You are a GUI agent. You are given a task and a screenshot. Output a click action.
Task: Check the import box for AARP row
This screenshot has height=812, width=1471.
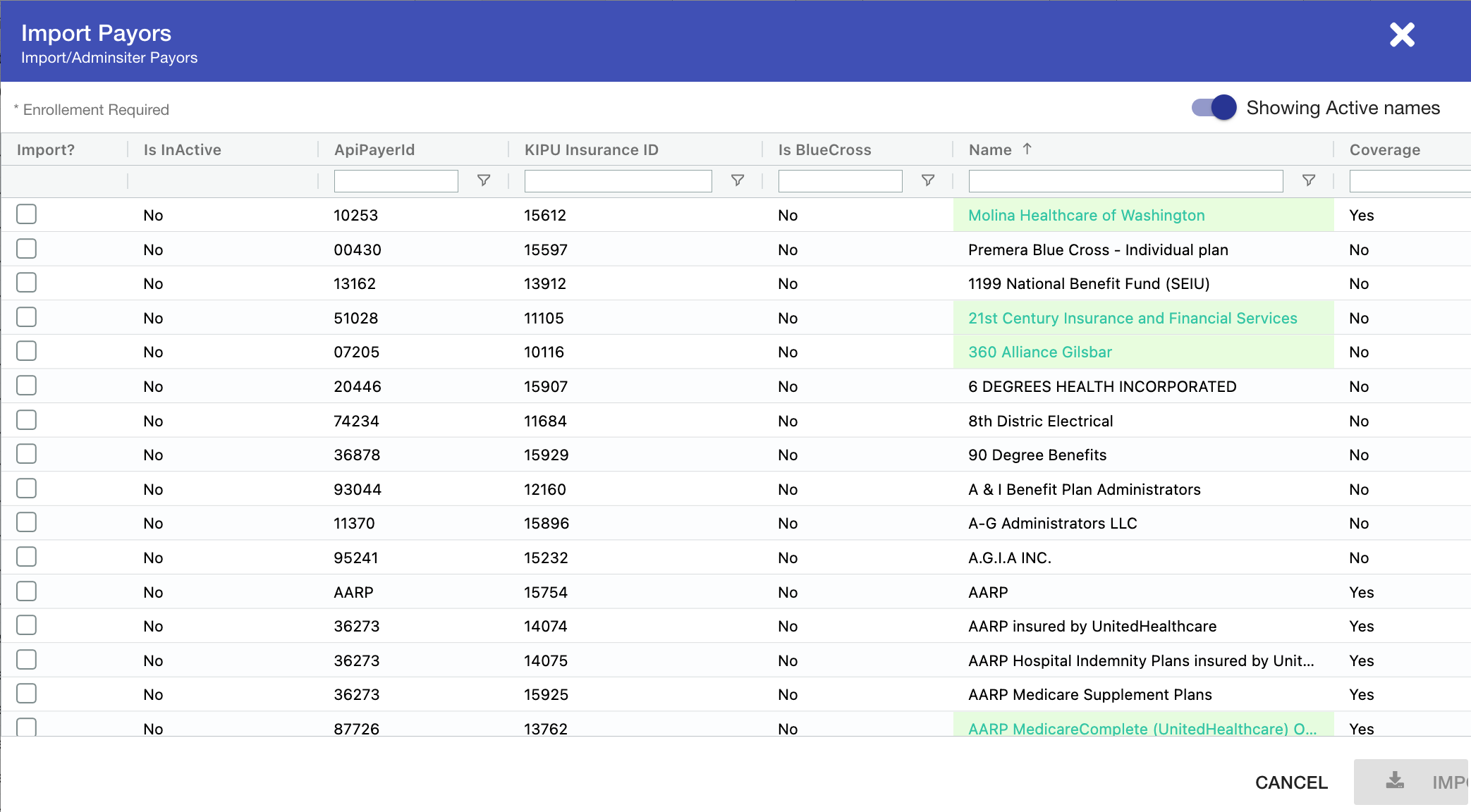point(27,591)
